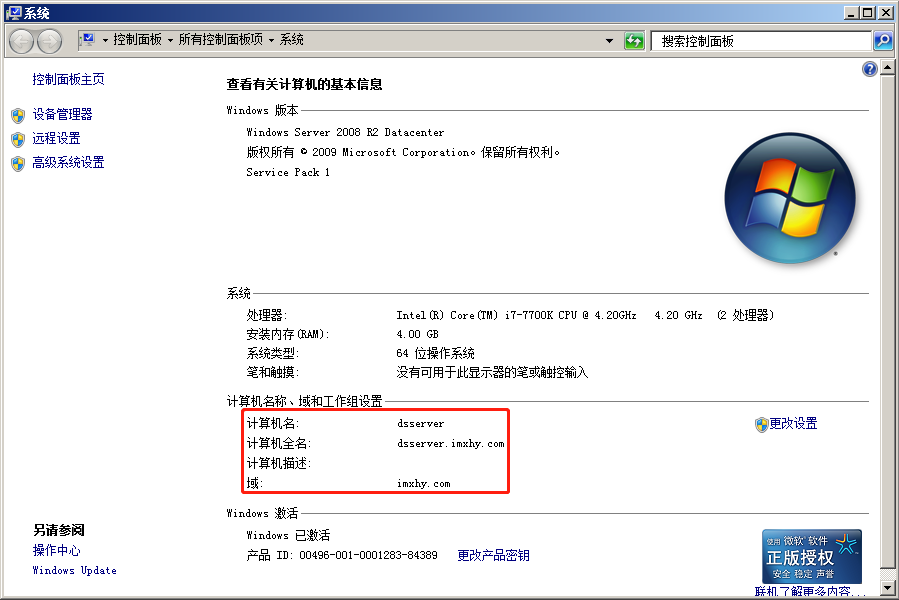Open 高级系统设置 link

tap(68, 162)
